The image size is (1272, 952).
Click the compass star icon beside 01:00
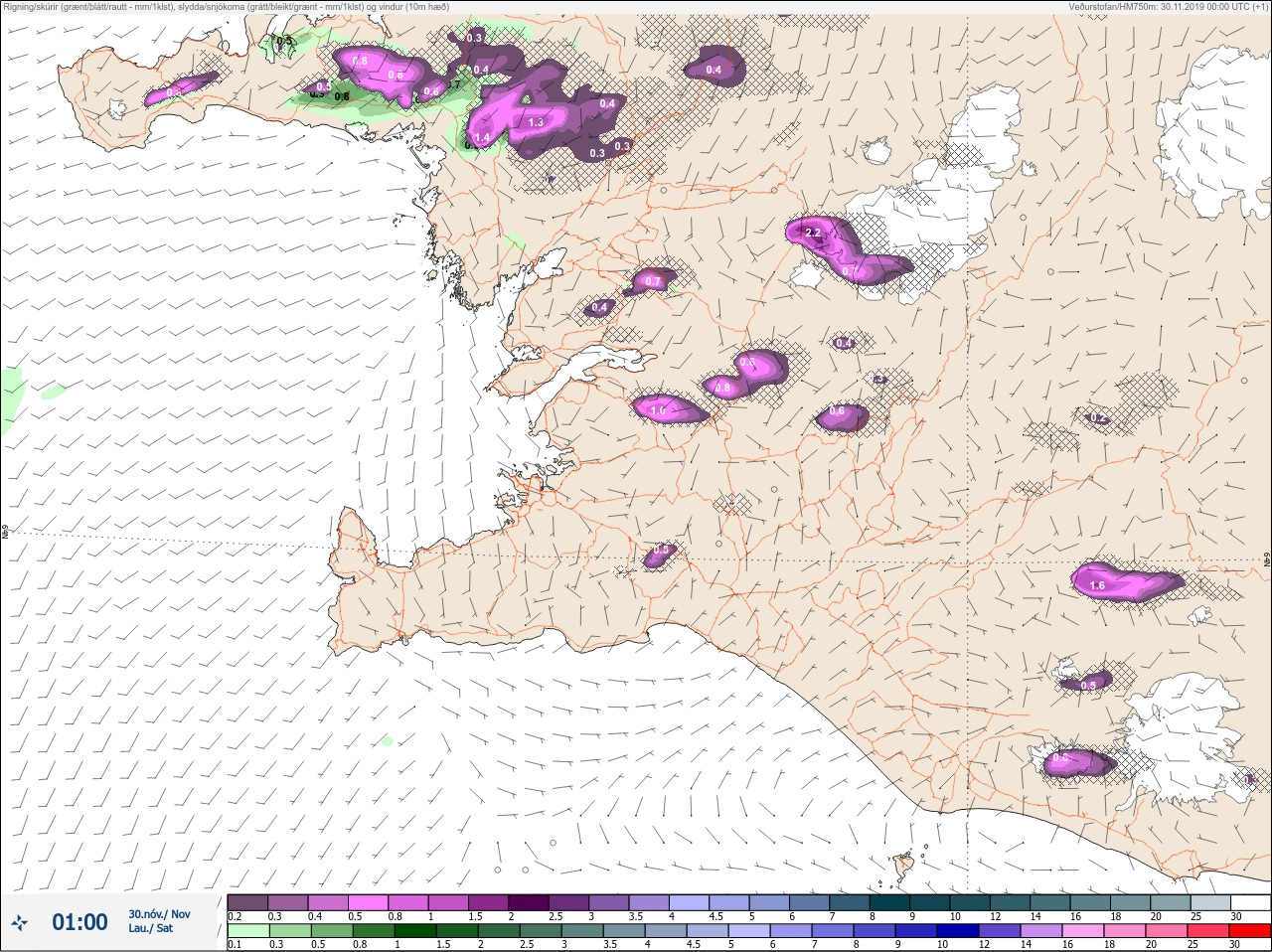click(19, 923)
